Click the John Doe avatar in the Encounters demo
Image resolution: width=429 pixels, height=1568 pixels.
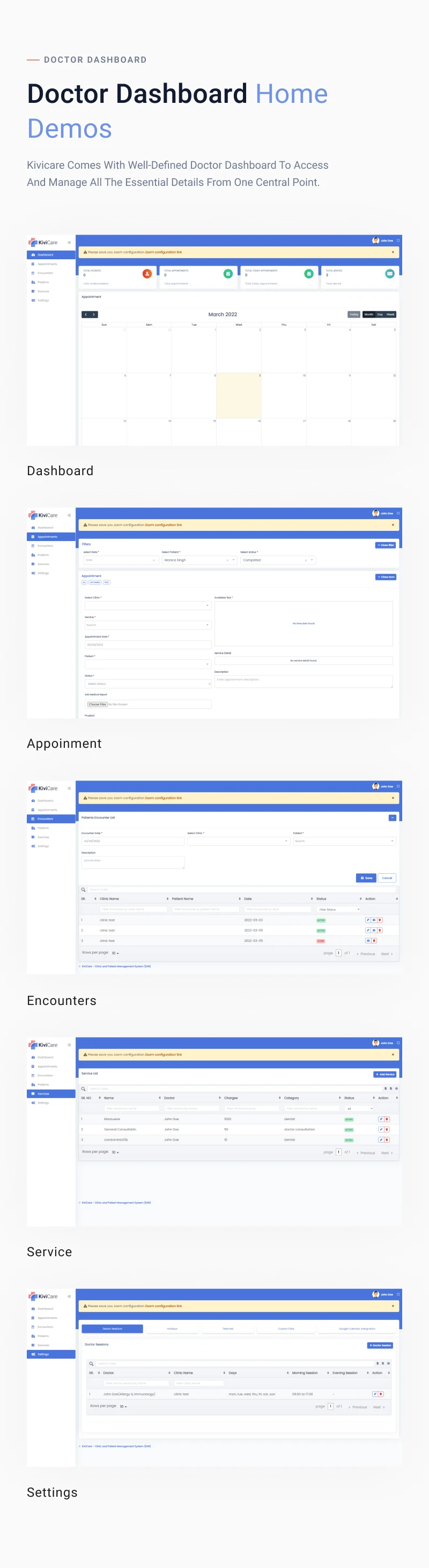pyautogui.click(x=376, y=786)
